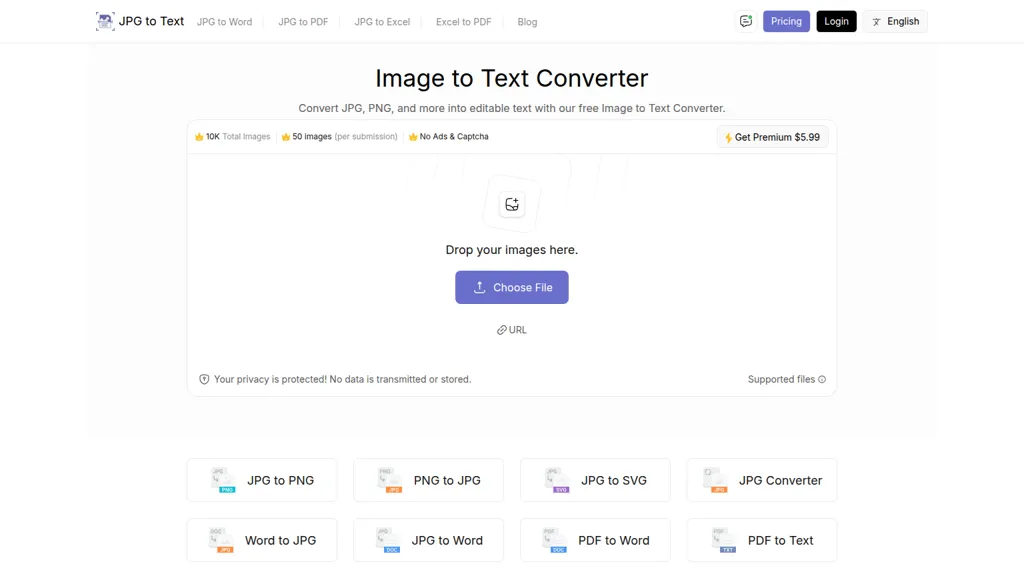Open the PNG to JPG tool card
1024x576 pixels.
click(x=428, y=481)
